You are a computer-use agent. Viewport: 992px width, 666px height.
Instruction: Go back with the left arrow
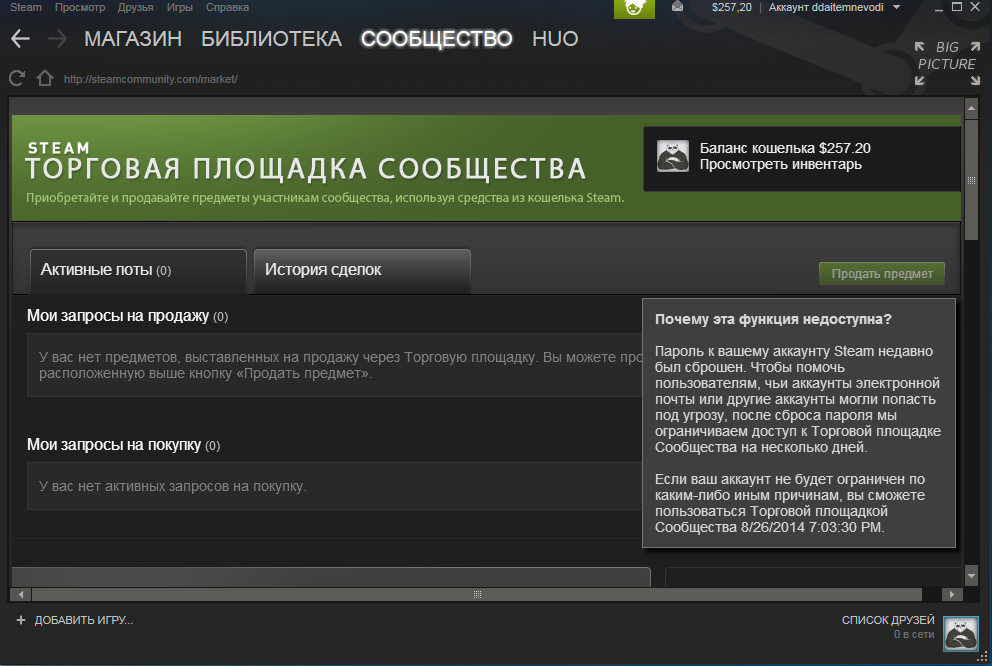(20, 39)
